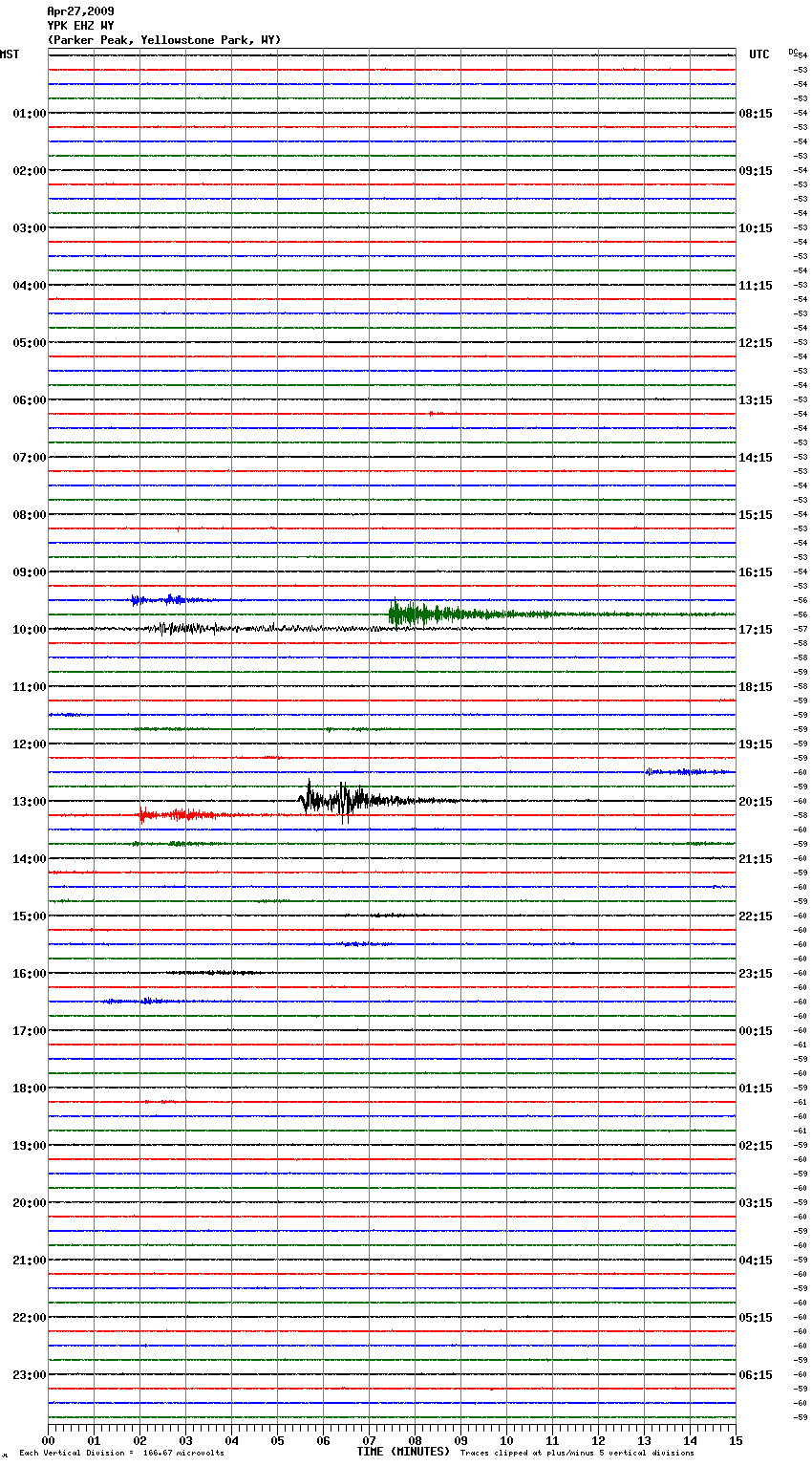
Task: Click the 11:15 UTC row label
Action: [x=756, y=286]
